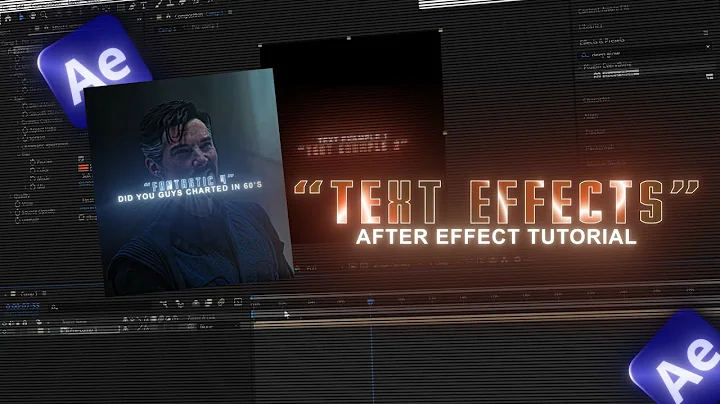Open the Tracker panel
The image size is (720, 404).
click(x=595, y=132)
